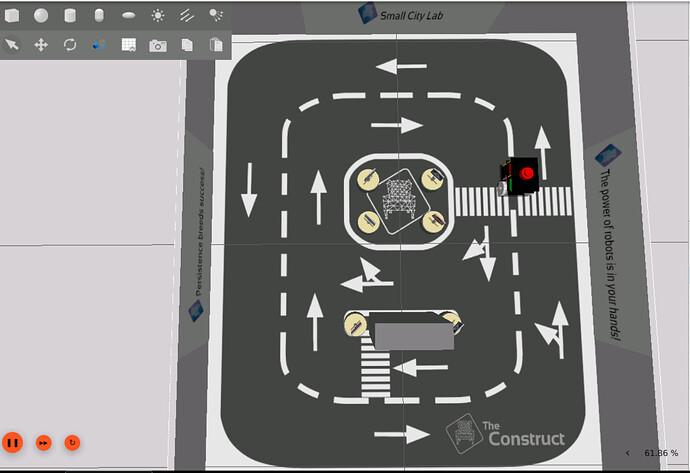The image size is (690, 473).
Task: Add a directional light (parallel lines icon)
Action: click(x=187, y=15)
